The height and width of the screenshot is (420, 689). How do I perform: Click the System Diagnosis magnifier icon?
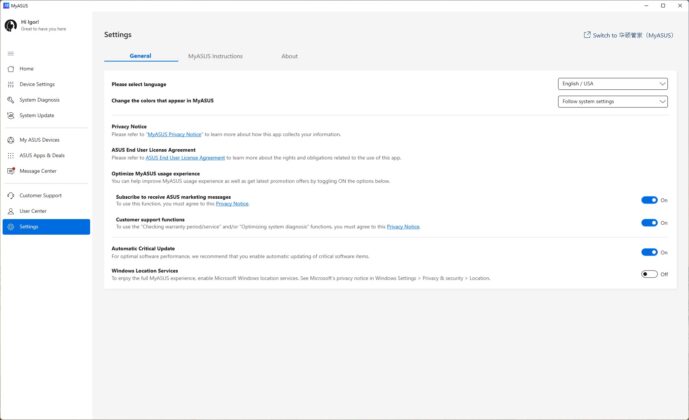click(x=11, y=100)
